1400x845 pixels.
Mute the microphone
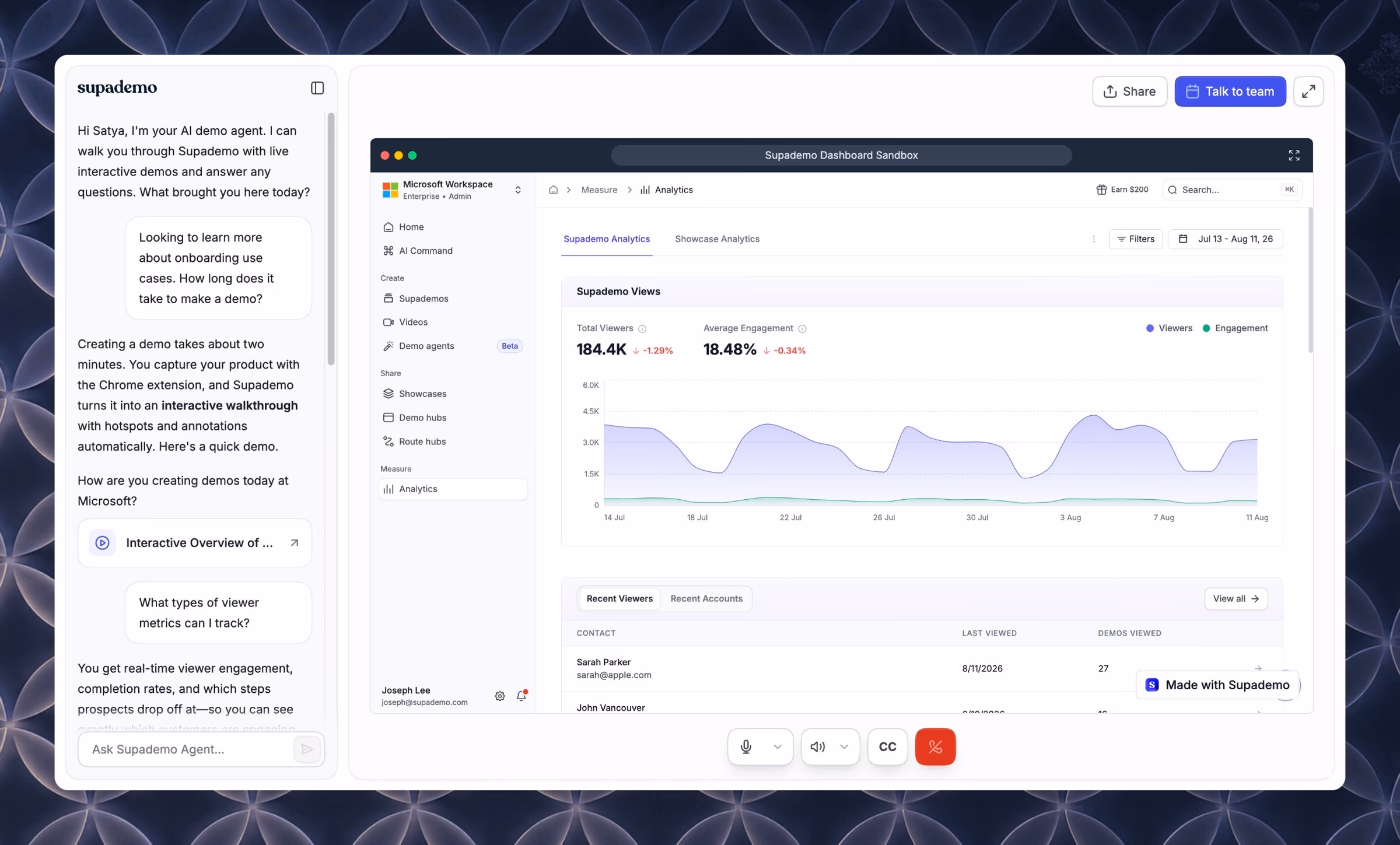tap(746, 747)
